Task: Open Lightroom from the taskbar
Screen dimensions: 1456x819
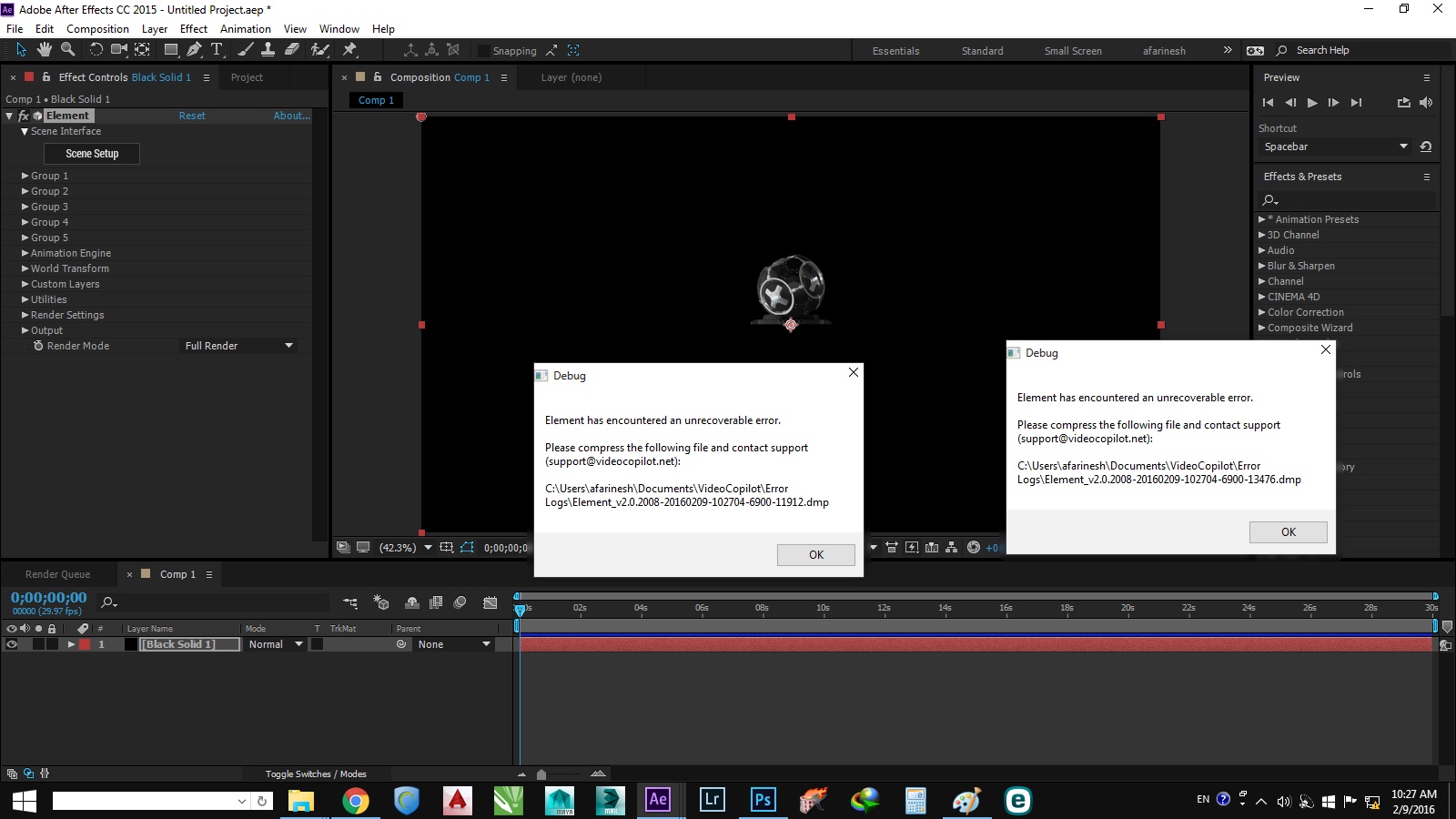Action: (x=712, y=800)
